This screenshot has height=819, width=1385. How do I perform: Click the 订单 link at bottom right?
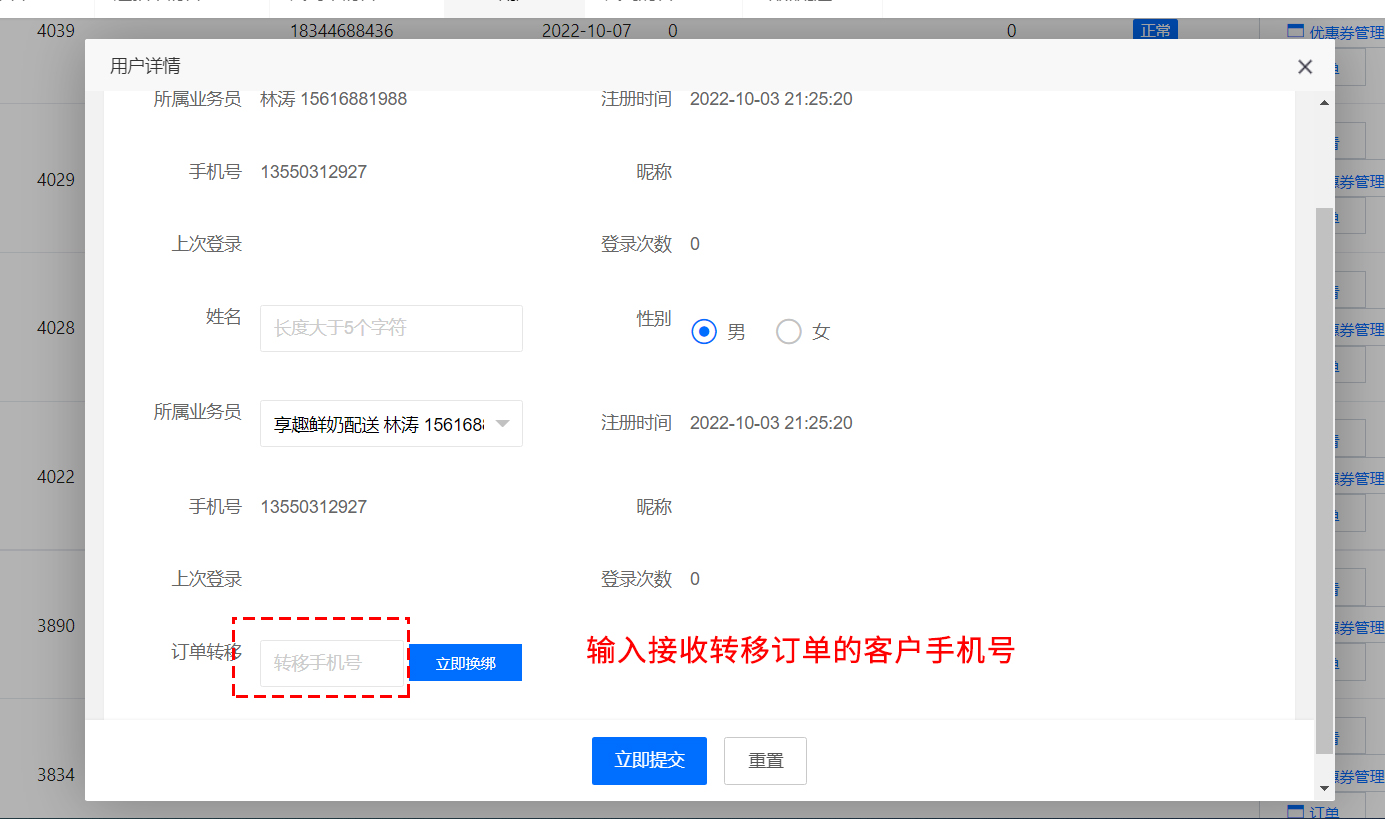pyautogui.click(x=1324, y=812)
